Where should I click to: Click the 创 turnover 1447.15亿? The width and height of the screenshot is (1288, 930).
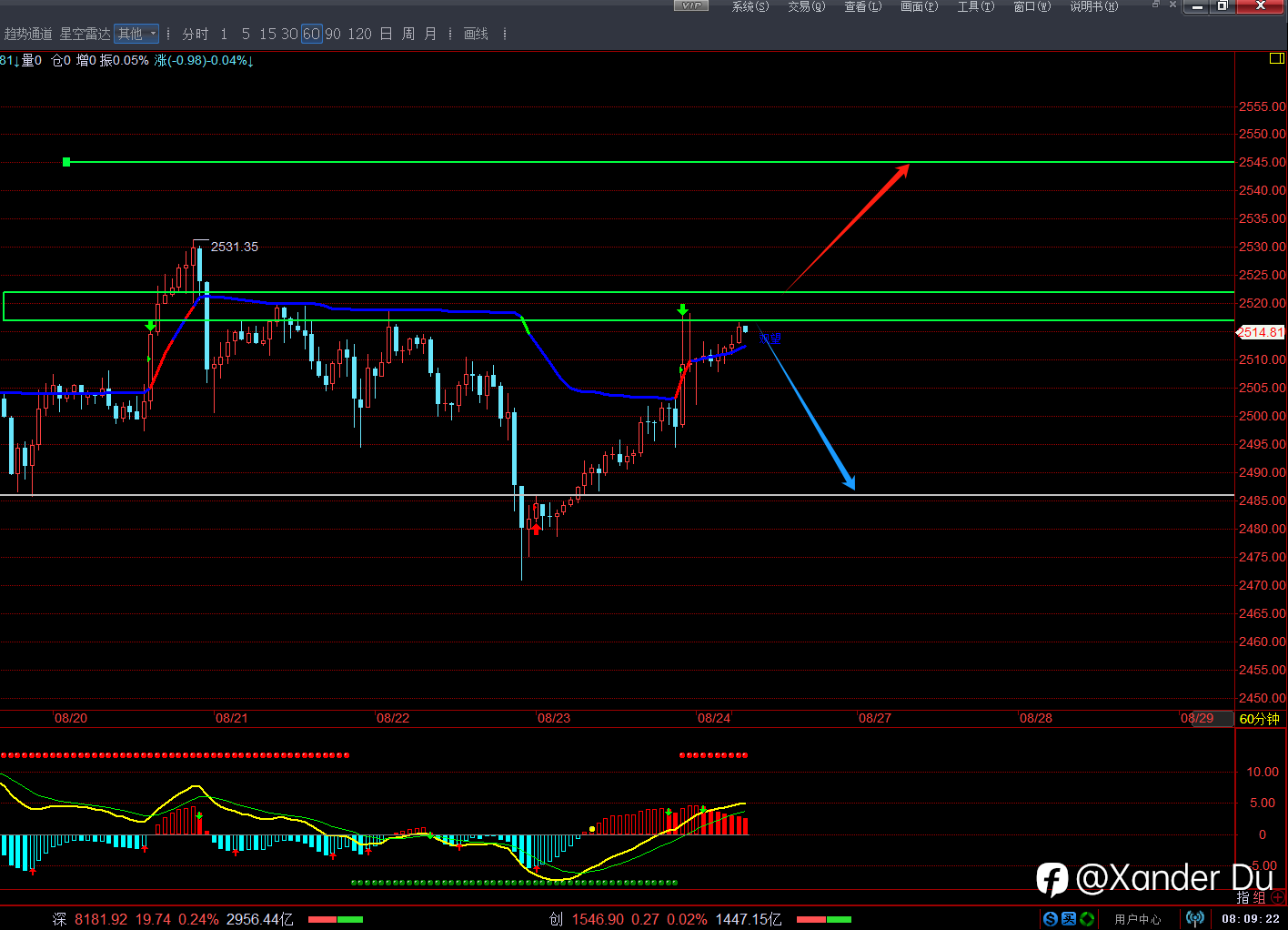click(749, 919)
